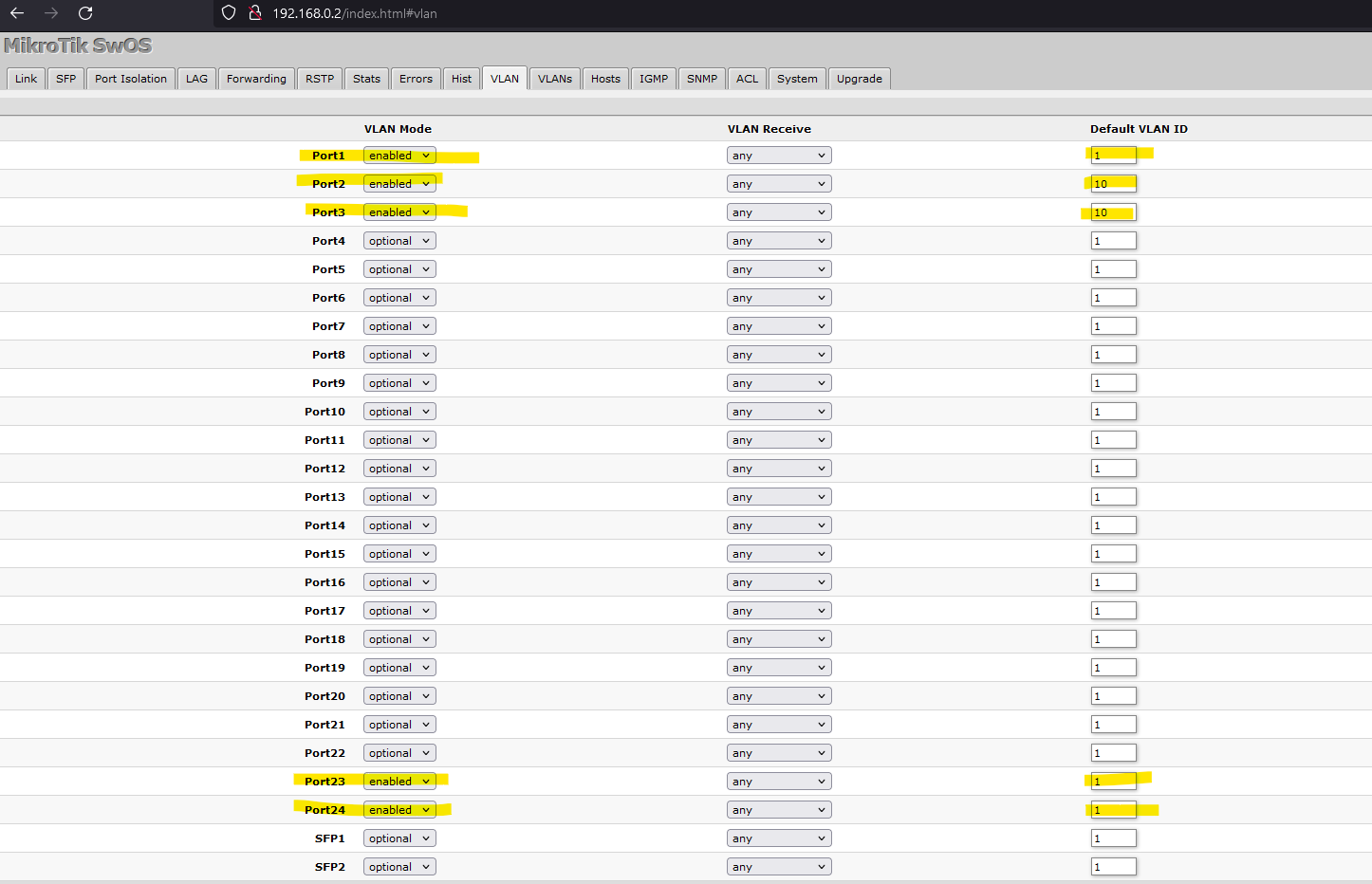Open Port4 VLAN Mode dropdown
The image size is (1372, 884).
tap(399, 241)
